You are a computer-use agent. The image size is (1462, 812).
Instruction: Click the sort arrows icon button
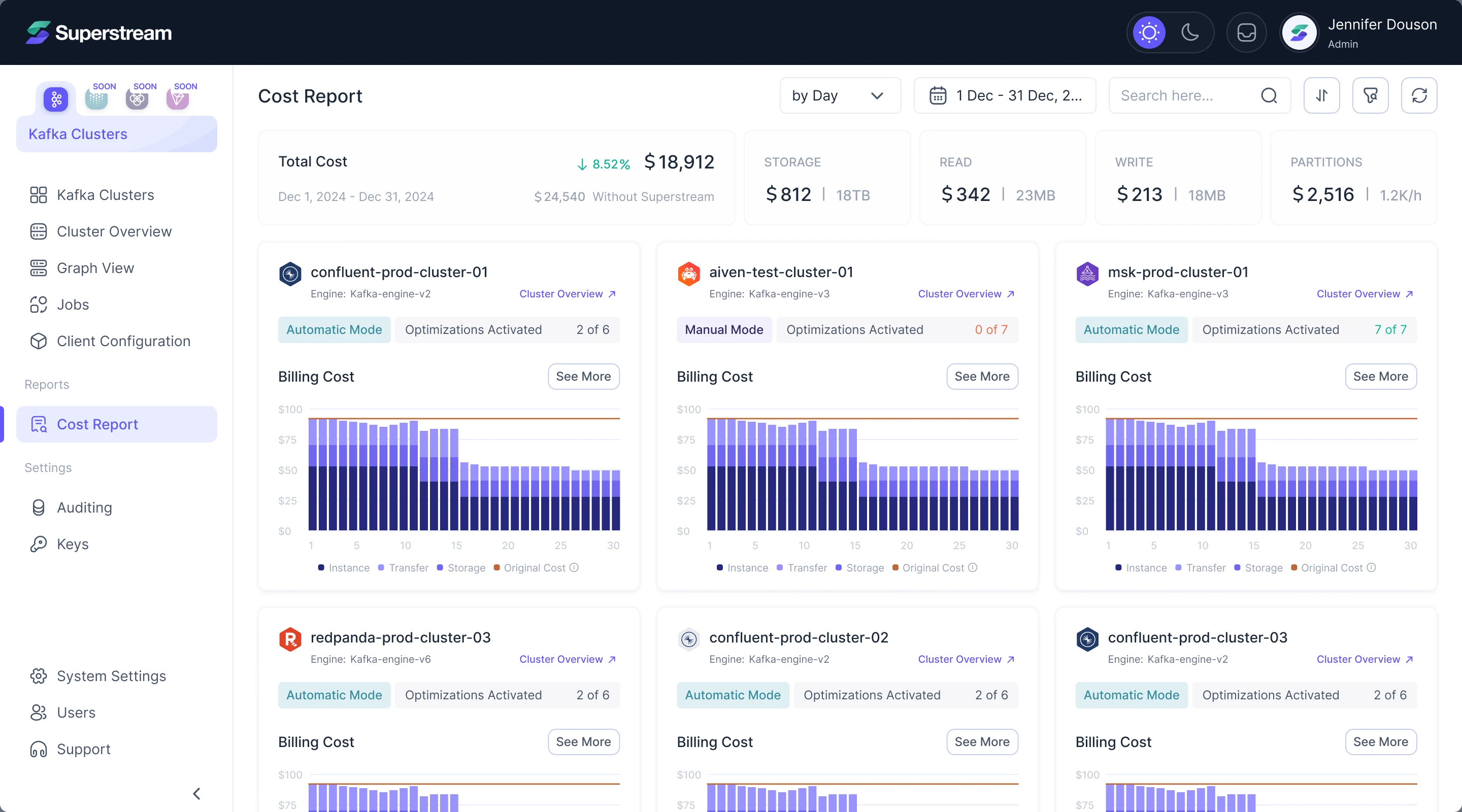coord(1322,95)
